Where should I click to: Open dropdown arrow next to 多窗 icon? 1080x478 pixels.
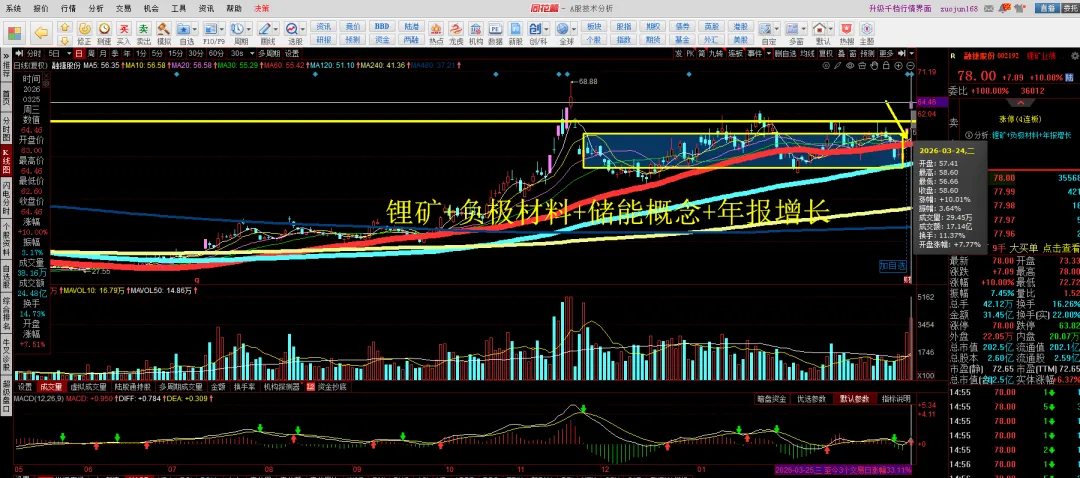pyautogui.click(x=803, y=29)
